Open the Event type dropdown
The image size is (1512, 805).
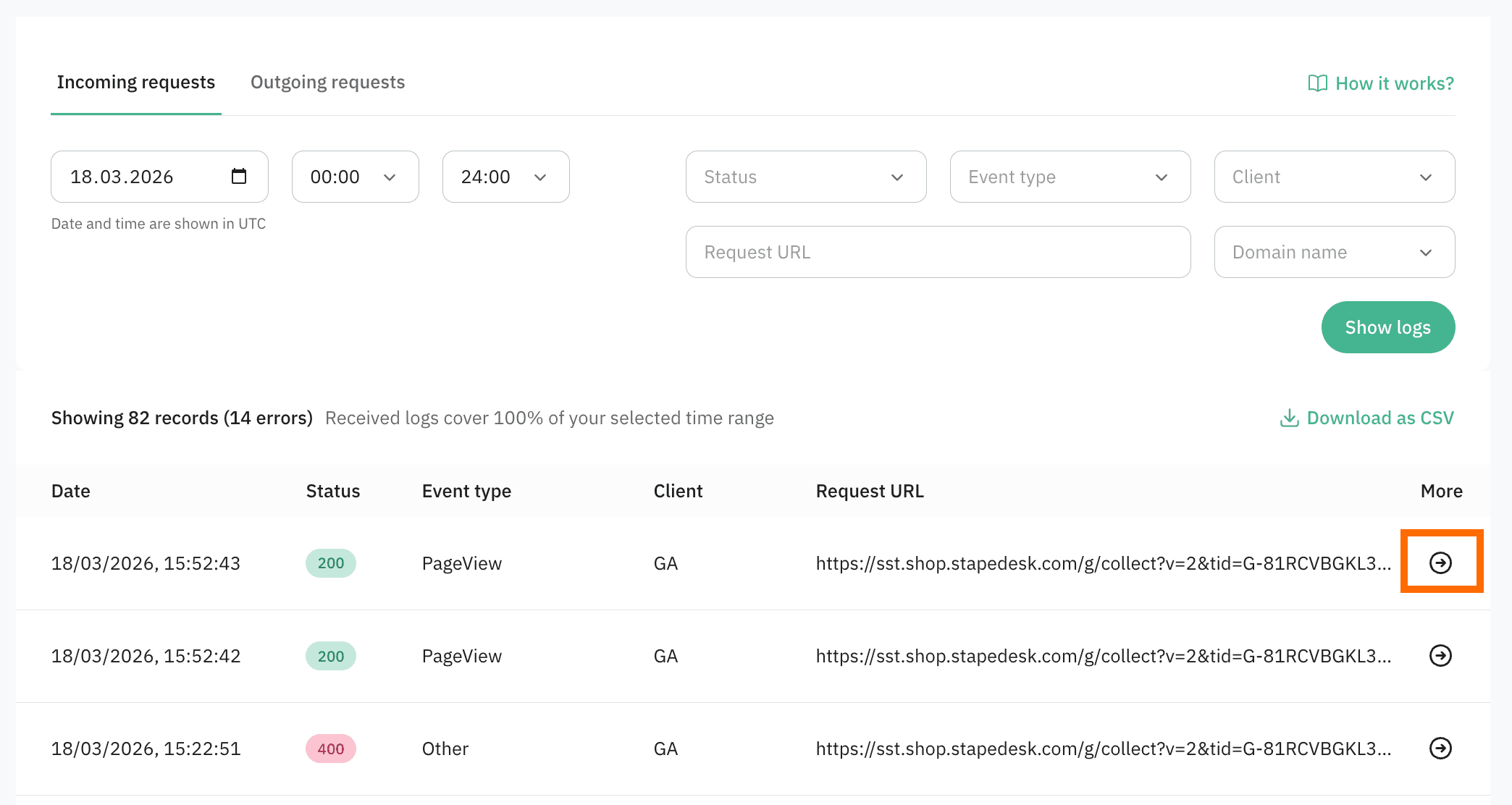tap(1070, 177)
